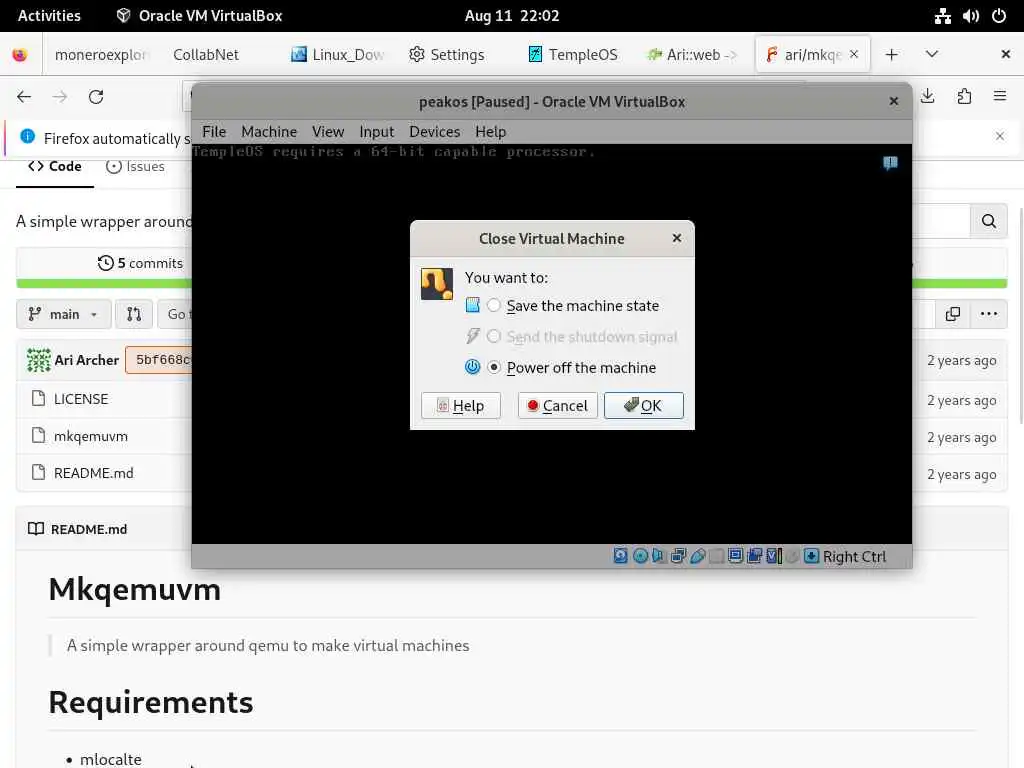Open the repository Code tab
Image resolution: width=1024 pixels, height=768 pixels.
click(55, 167)
